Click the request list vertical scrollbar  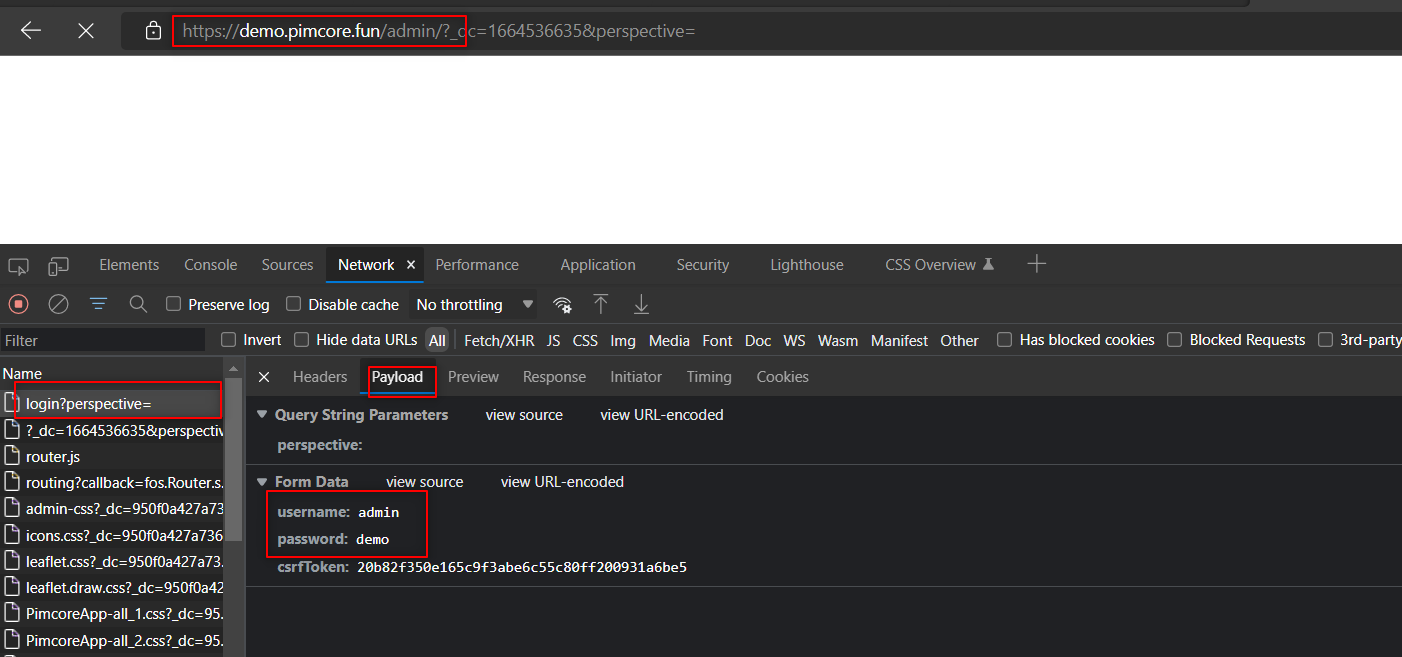(x=234, y=459)
